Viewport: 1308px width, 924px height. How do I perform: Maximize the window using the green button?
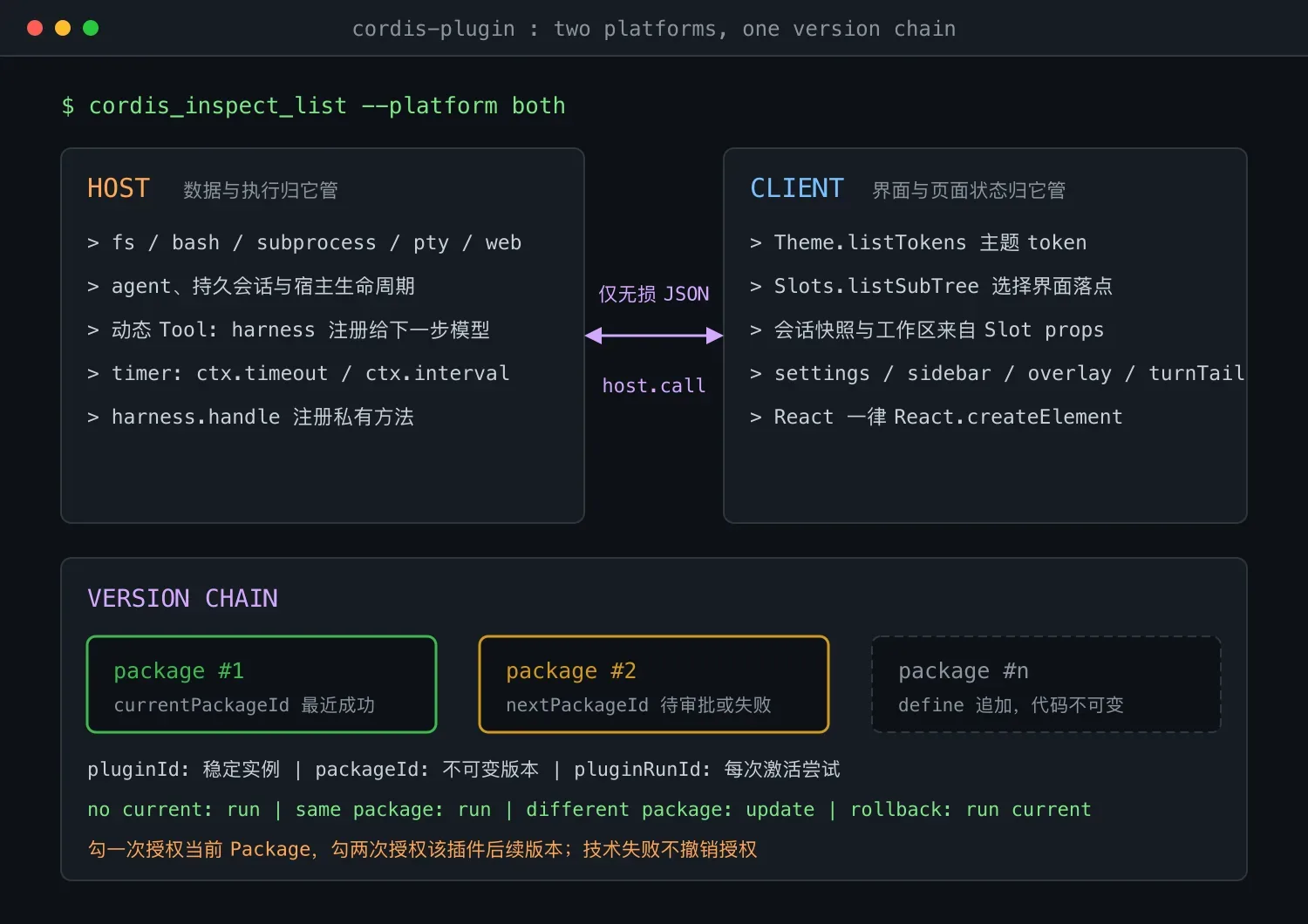91,28
